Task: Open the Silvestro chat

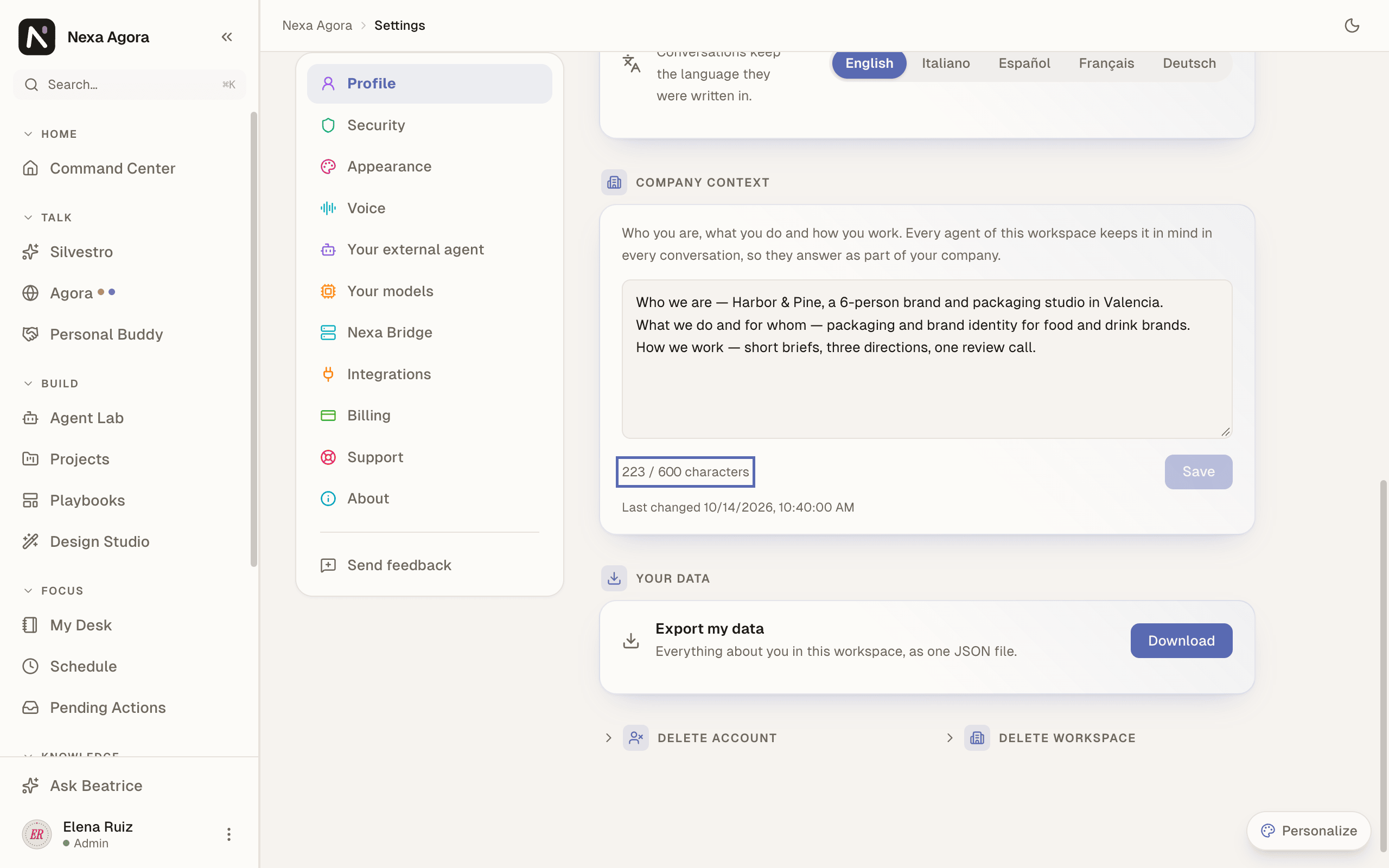Action: pyautogui.click(x=130, y=251)
